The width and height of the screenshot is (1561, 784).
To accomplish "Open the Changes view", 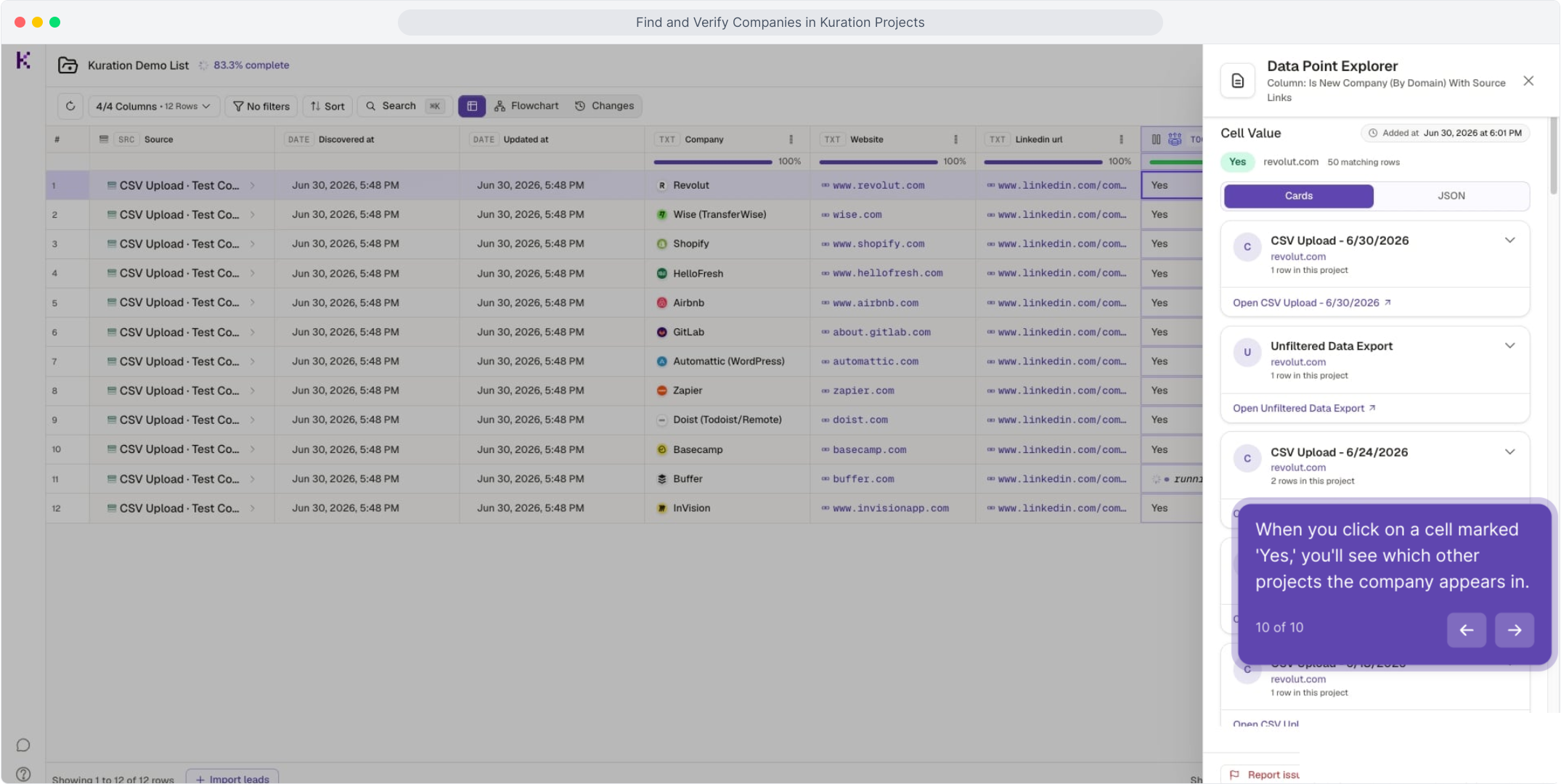I will pyautogui.click(x=604, y=106).
